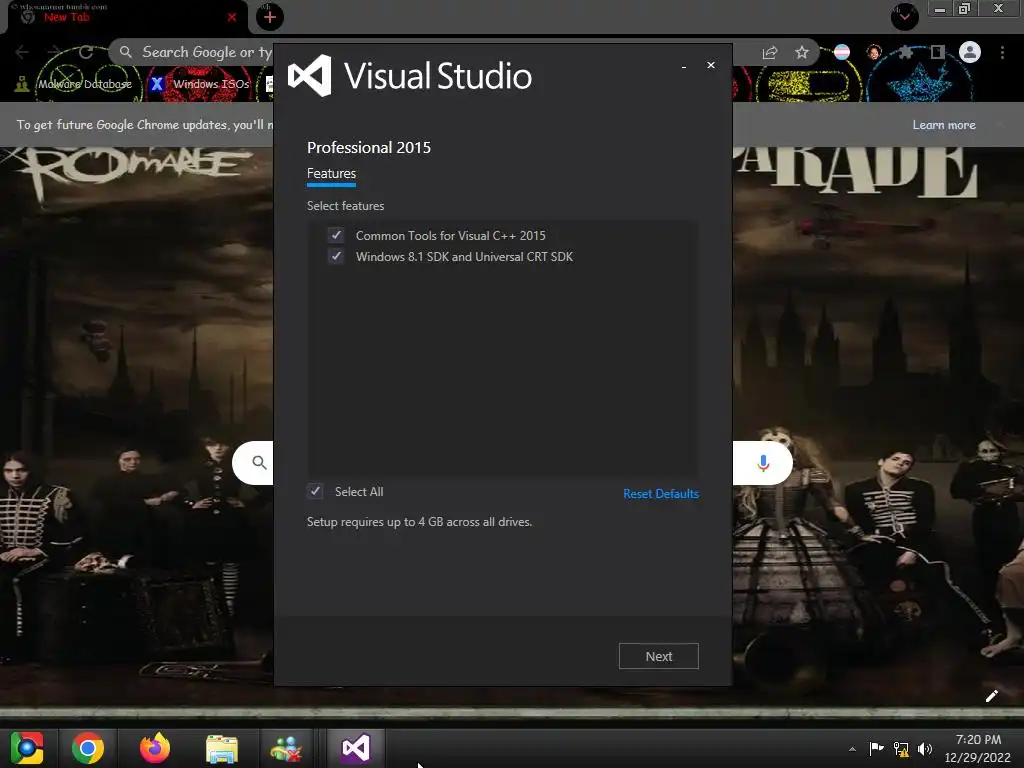Open the avatar-face Chrome extension
The height and width of the screenshot is (768, 1024).
pos(874,52)
